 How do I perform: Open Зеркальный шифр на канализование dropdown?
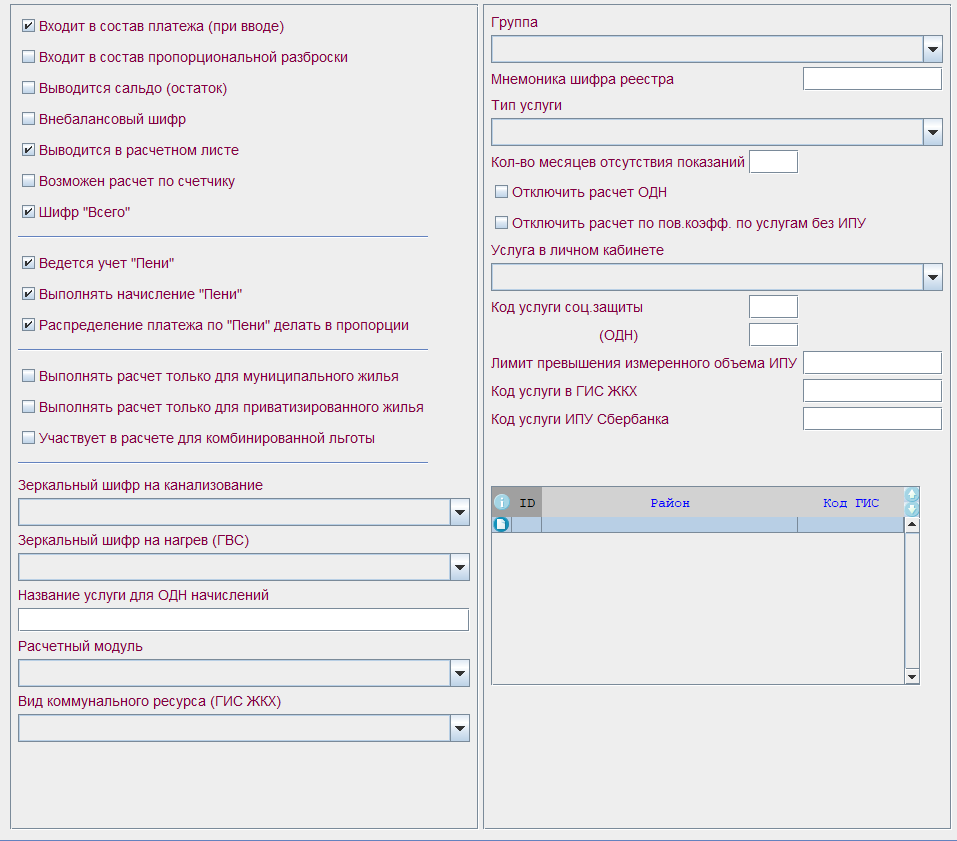click(460, 512)
